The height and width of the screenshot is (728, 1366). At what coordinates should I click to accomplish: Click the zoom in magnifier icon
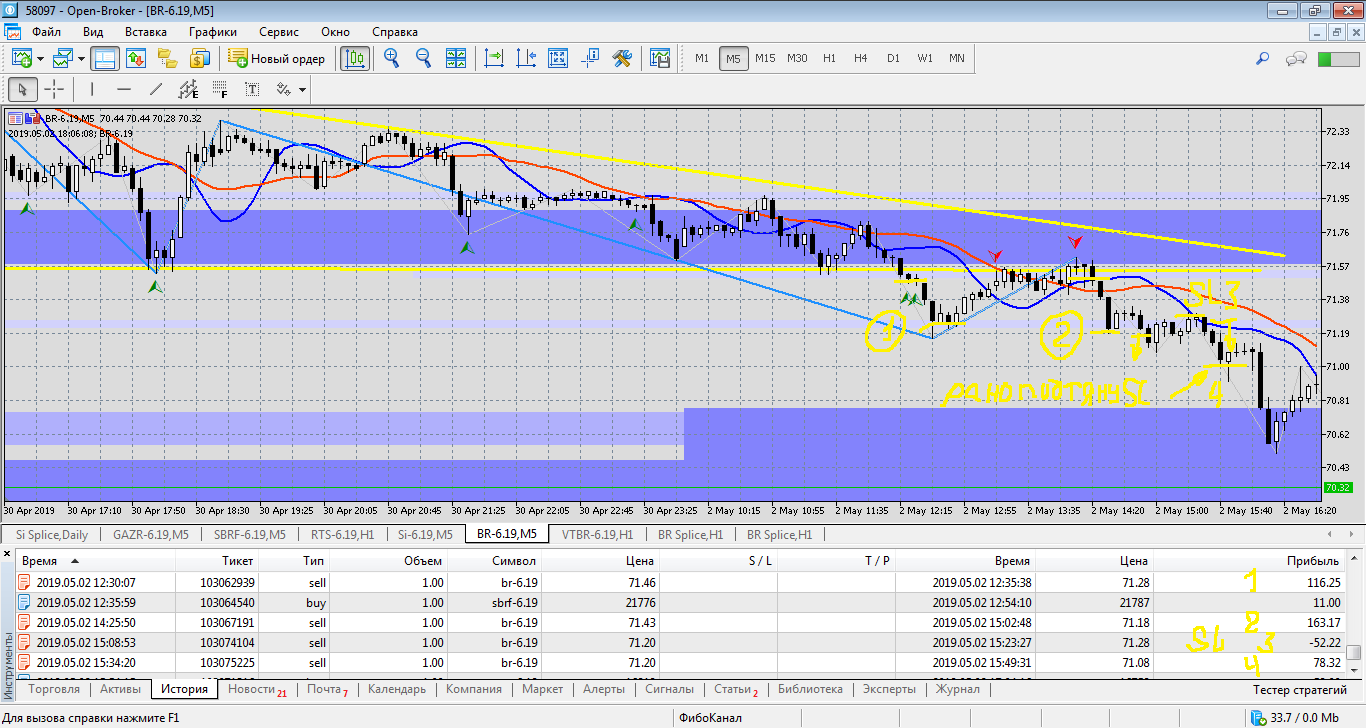click(x=391, y=58)
